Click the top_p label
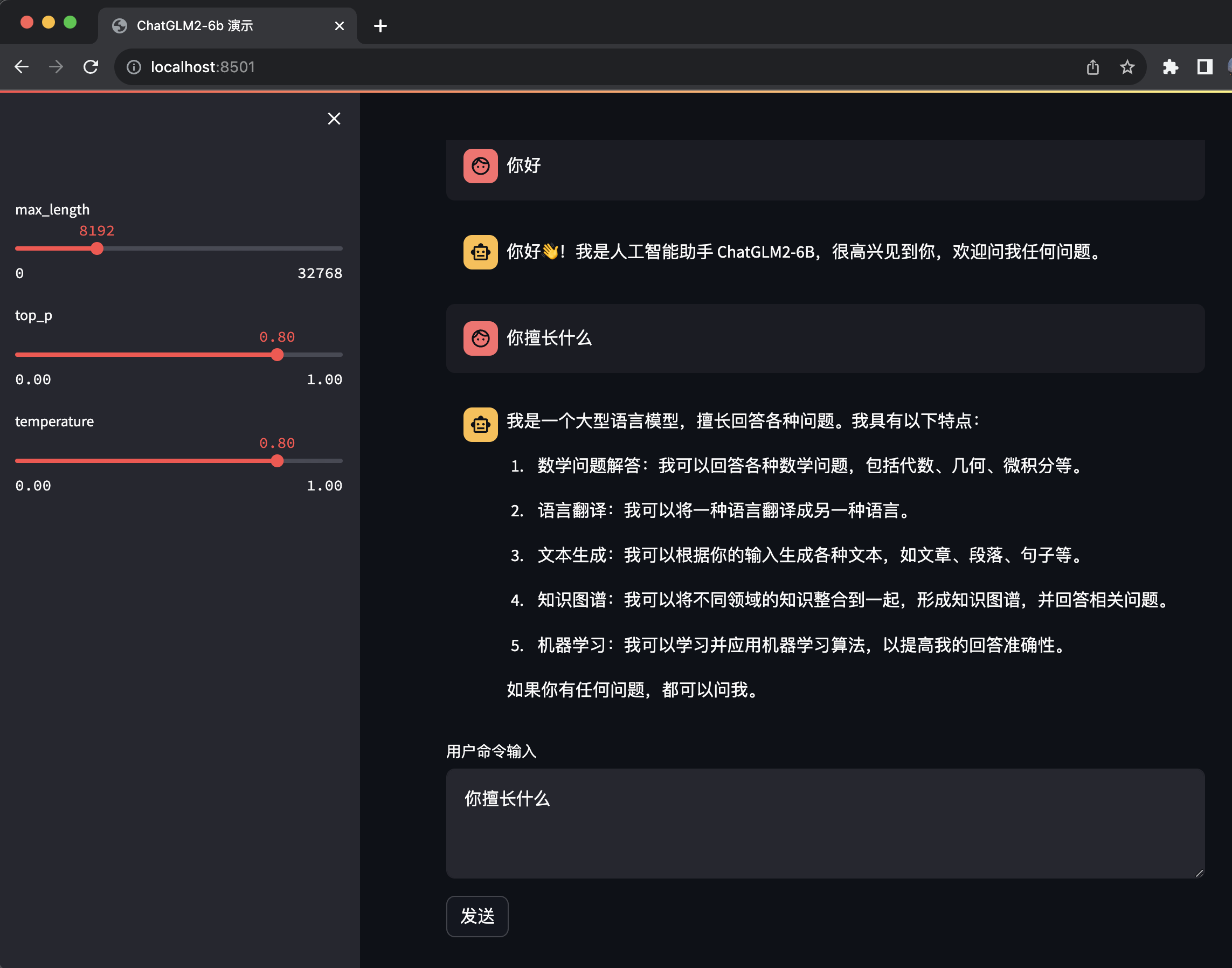 [33, 316]
